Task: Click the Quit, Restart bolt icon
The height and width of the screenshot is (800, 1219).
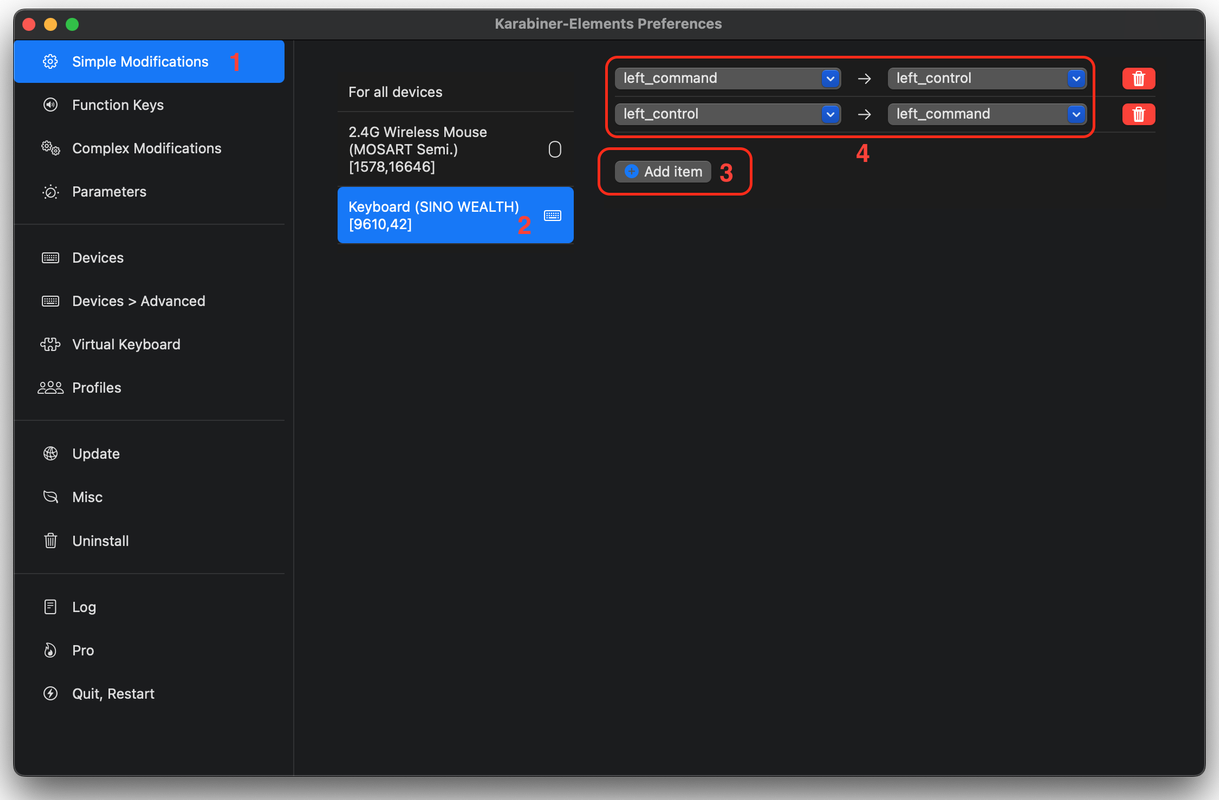Action: click(x=50, y=694)
